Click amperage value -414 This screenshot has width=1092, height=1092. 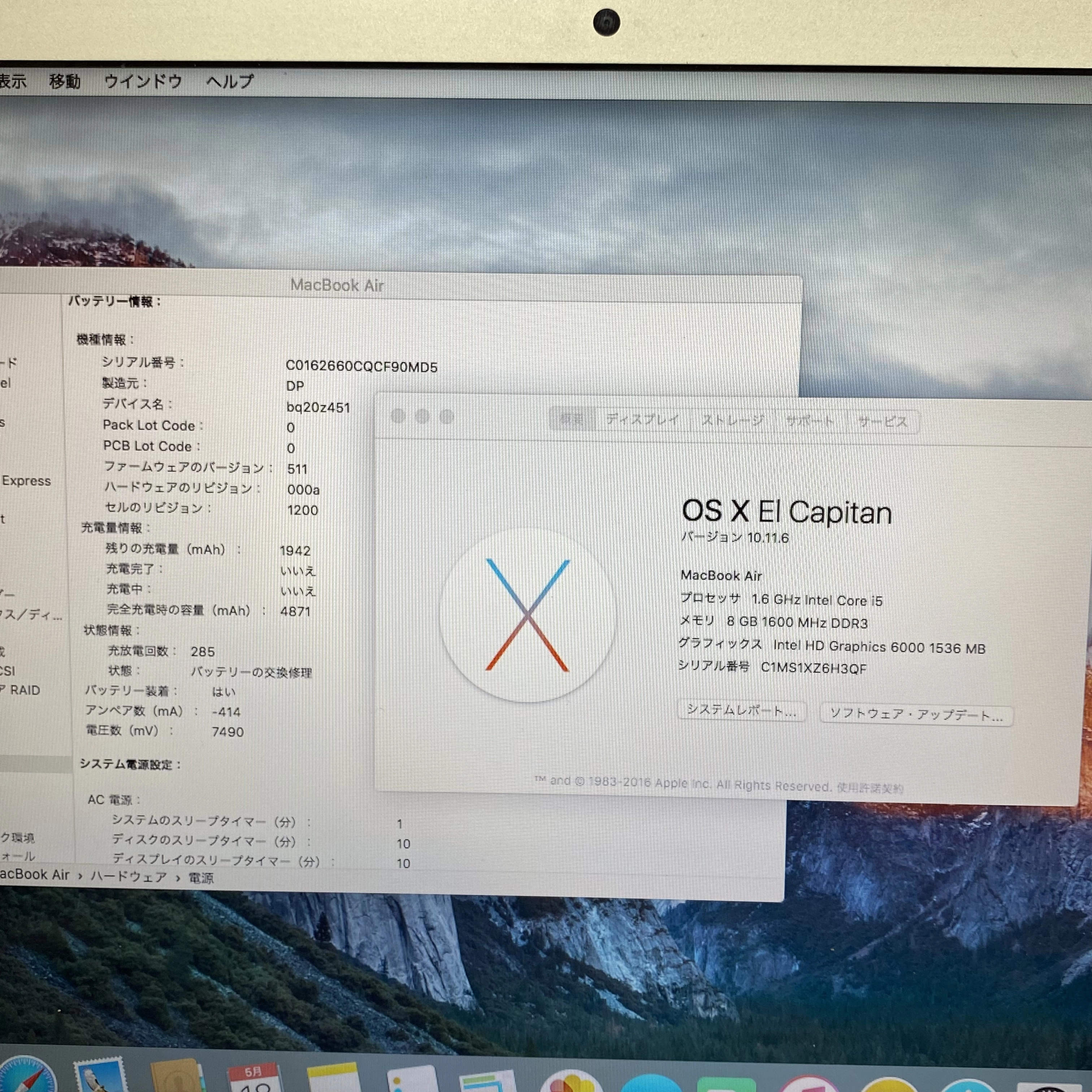226,712
